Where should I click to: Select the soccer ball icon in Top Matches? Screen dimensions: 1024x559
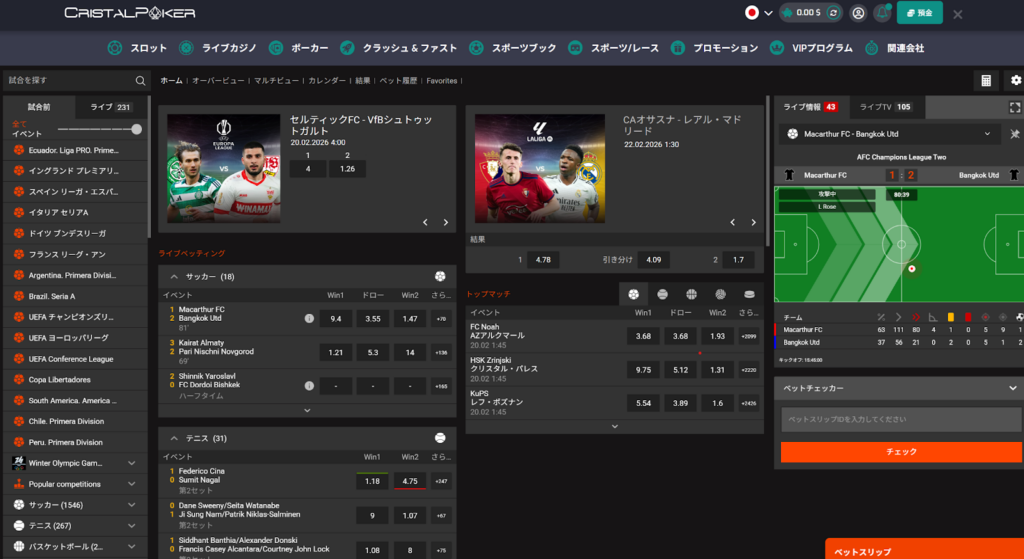point(633,295)
